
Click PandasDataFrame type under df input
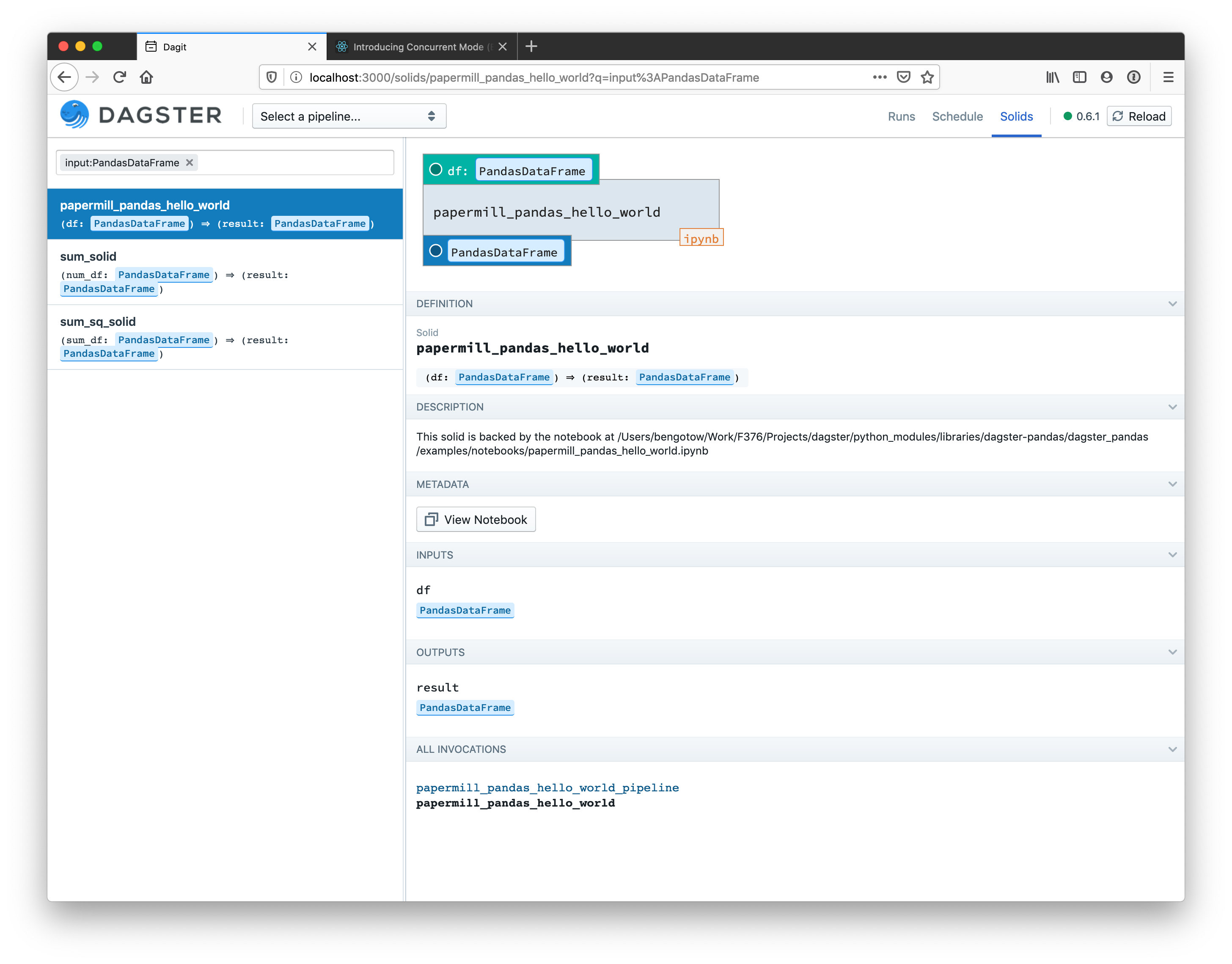465,611
